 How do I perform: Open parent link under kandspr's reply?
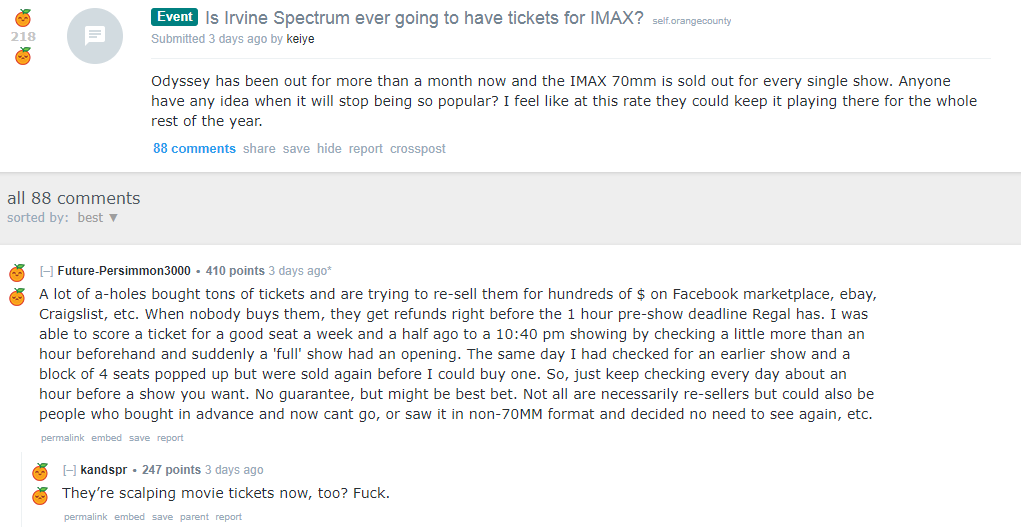(195, 517)
